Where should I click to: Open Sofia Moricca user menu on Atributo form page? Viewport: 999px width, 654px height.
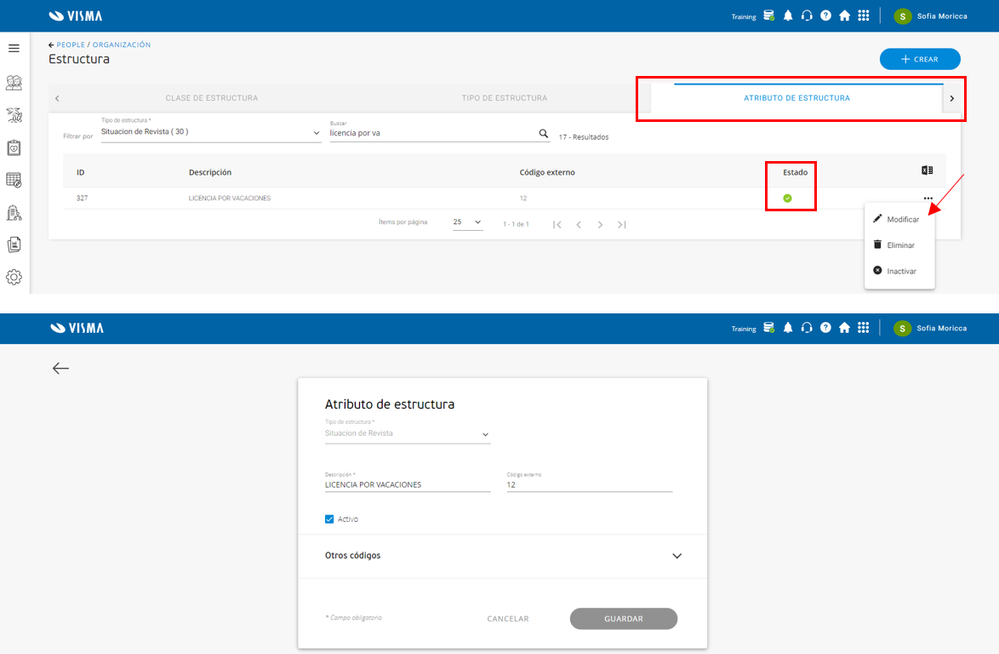pyautogui.click(x=930, y=328)
